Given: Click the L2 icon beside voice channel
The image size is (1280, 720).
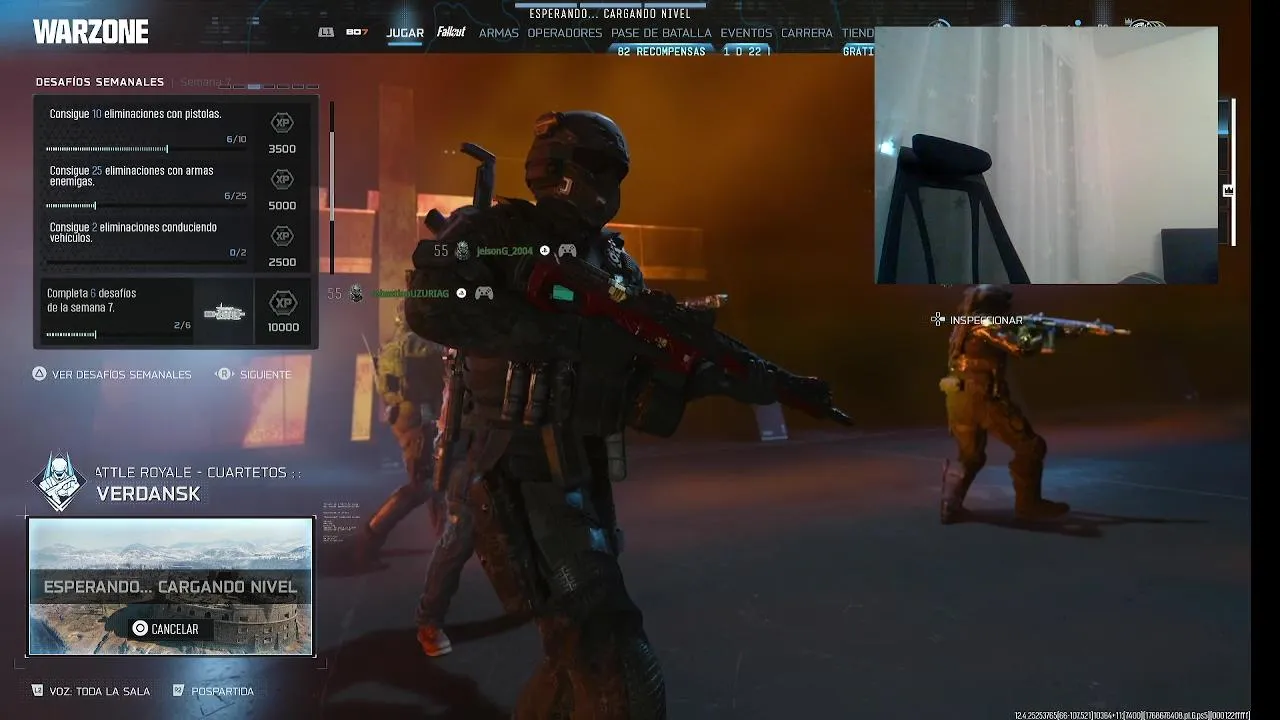Looking at the screenshot, I should click(38, 691).
